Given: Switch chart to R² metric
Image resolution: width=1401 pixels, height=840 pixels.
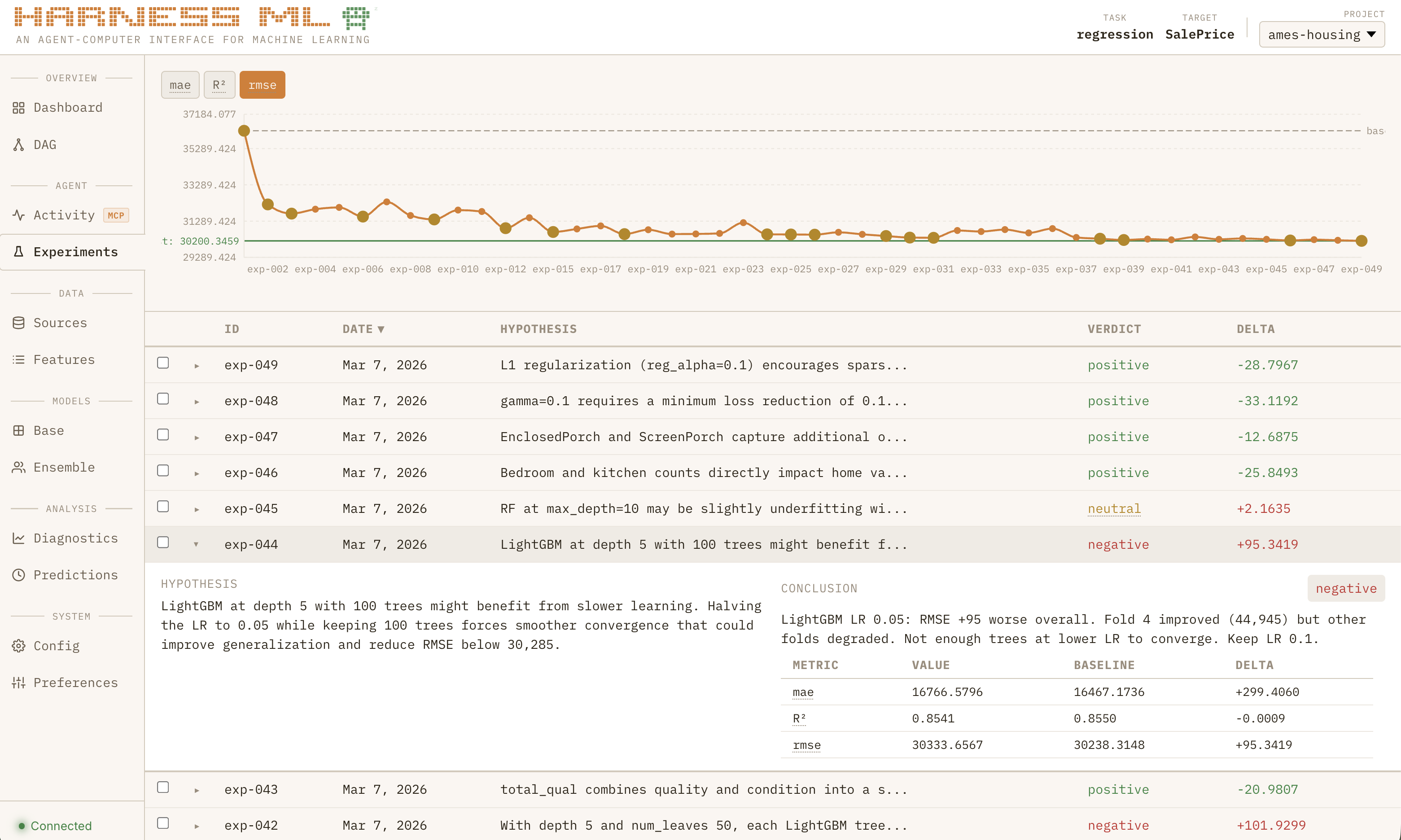Looking at the screenshot, I should coord(219,85).
